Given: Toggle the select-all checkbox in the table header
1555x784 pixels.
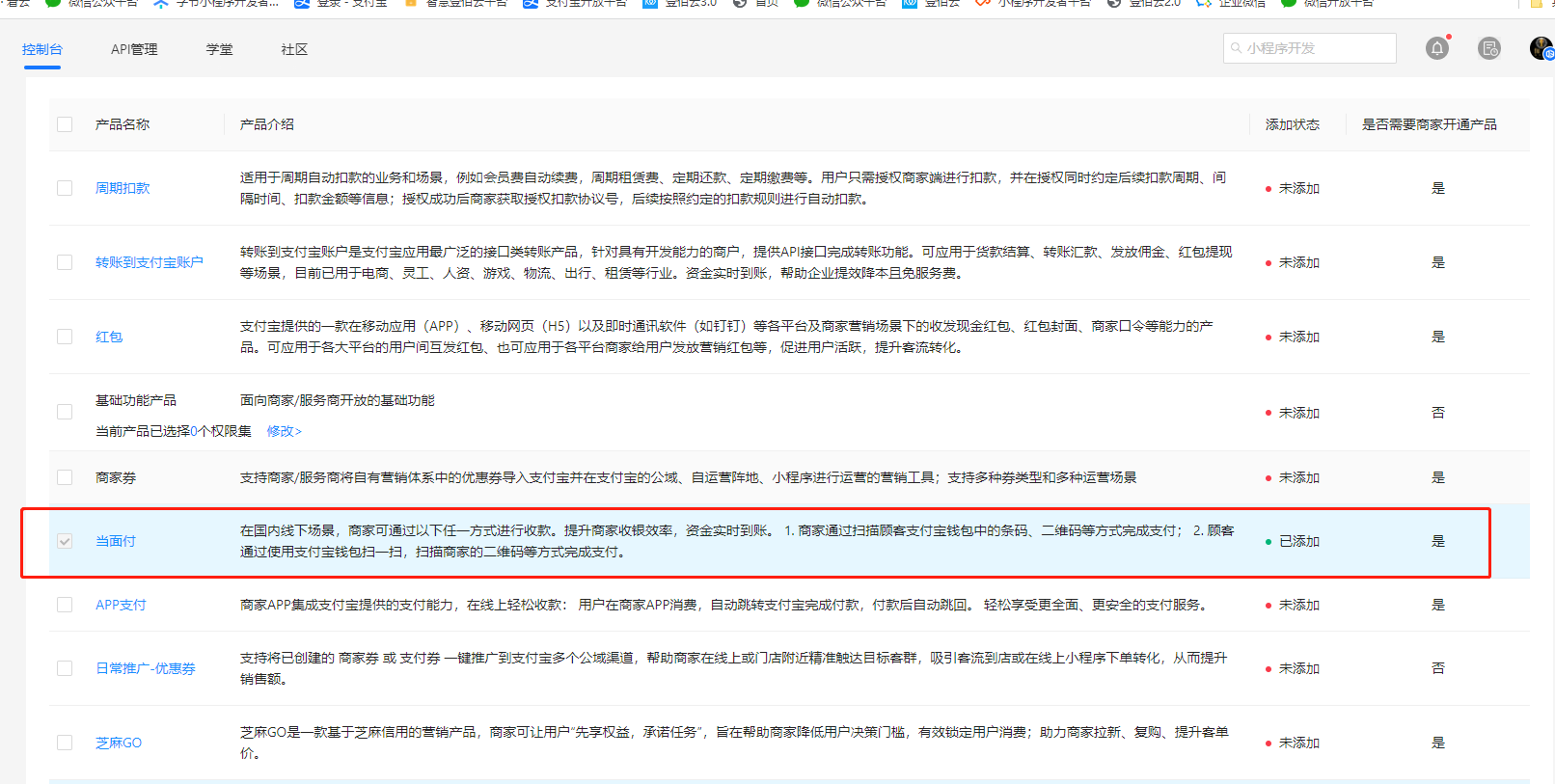Looking at the screenshot, I should 65,124.
